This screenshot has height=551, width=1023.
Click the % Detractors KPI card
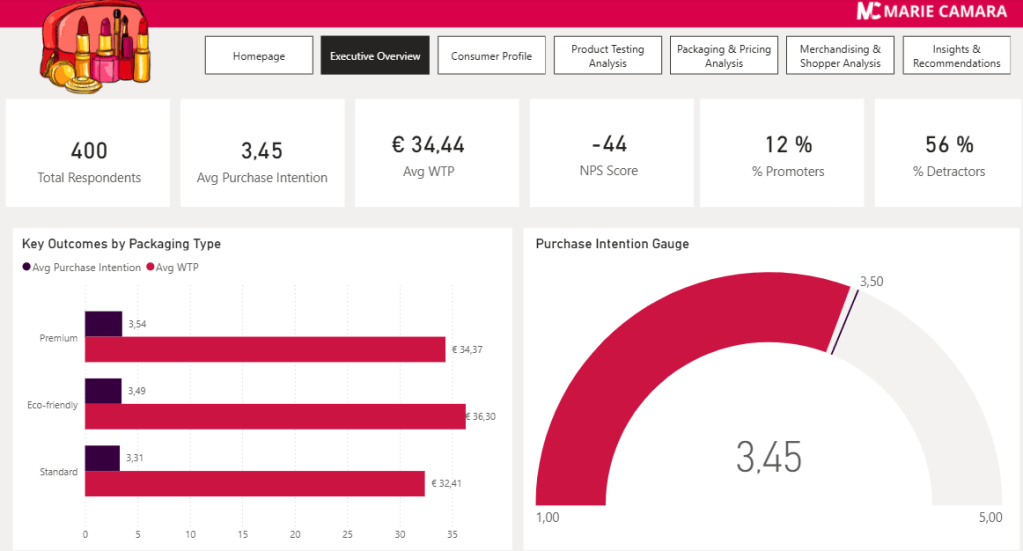point(948,153)
